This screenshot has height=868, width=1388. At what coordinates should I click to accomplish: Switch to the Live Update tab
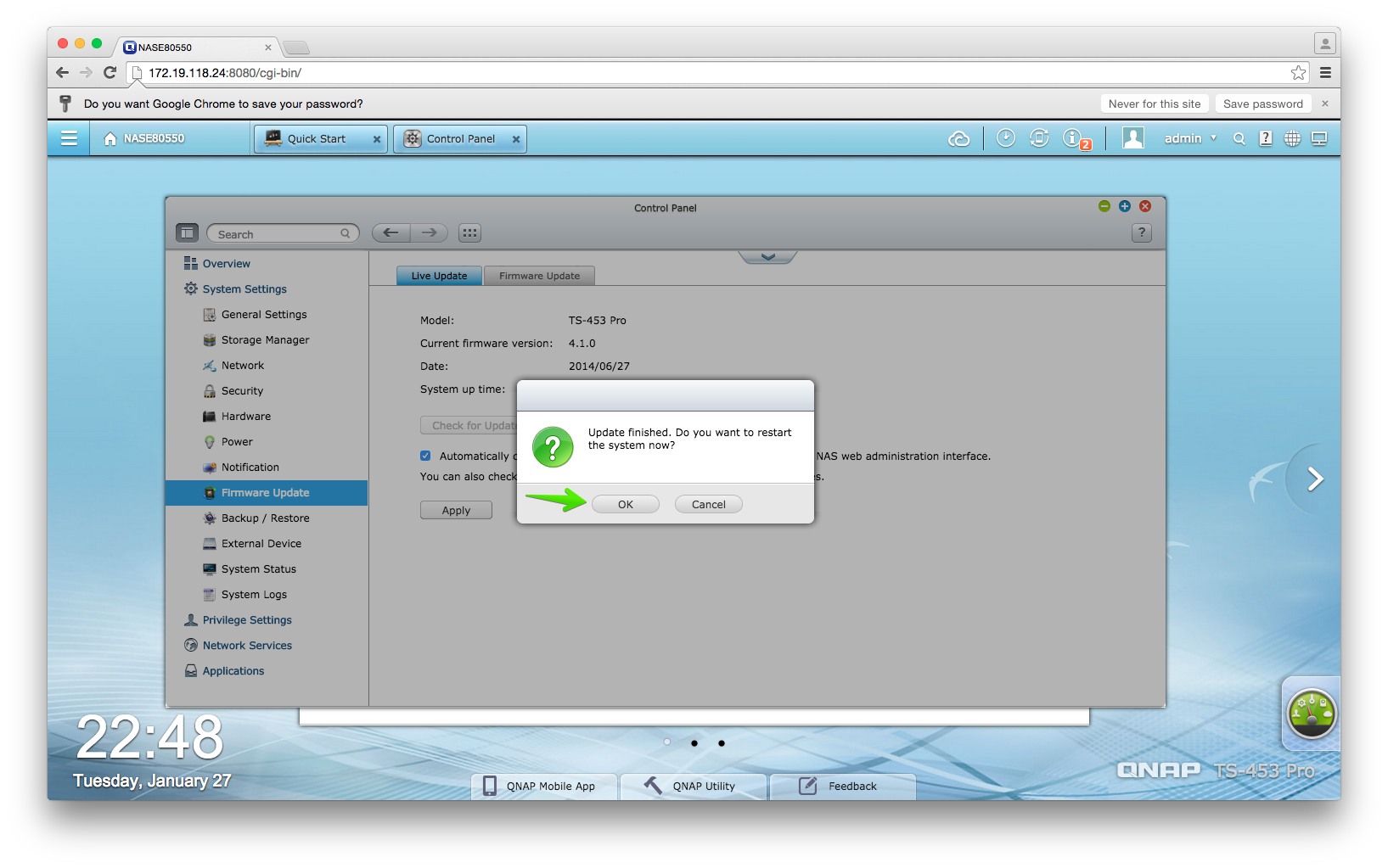[439, 276]
